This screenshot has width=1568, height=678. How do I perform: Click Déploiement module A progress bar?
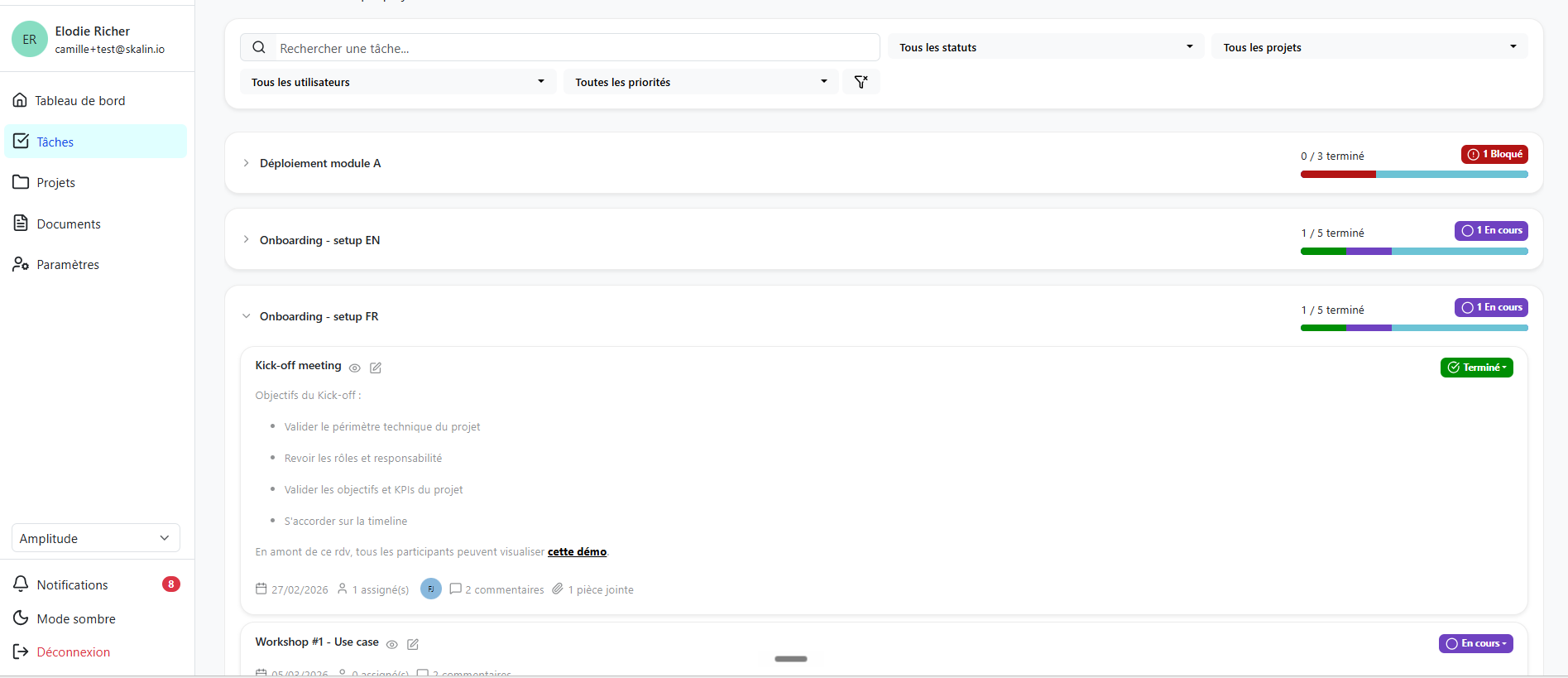click(x=1414, y=175)
